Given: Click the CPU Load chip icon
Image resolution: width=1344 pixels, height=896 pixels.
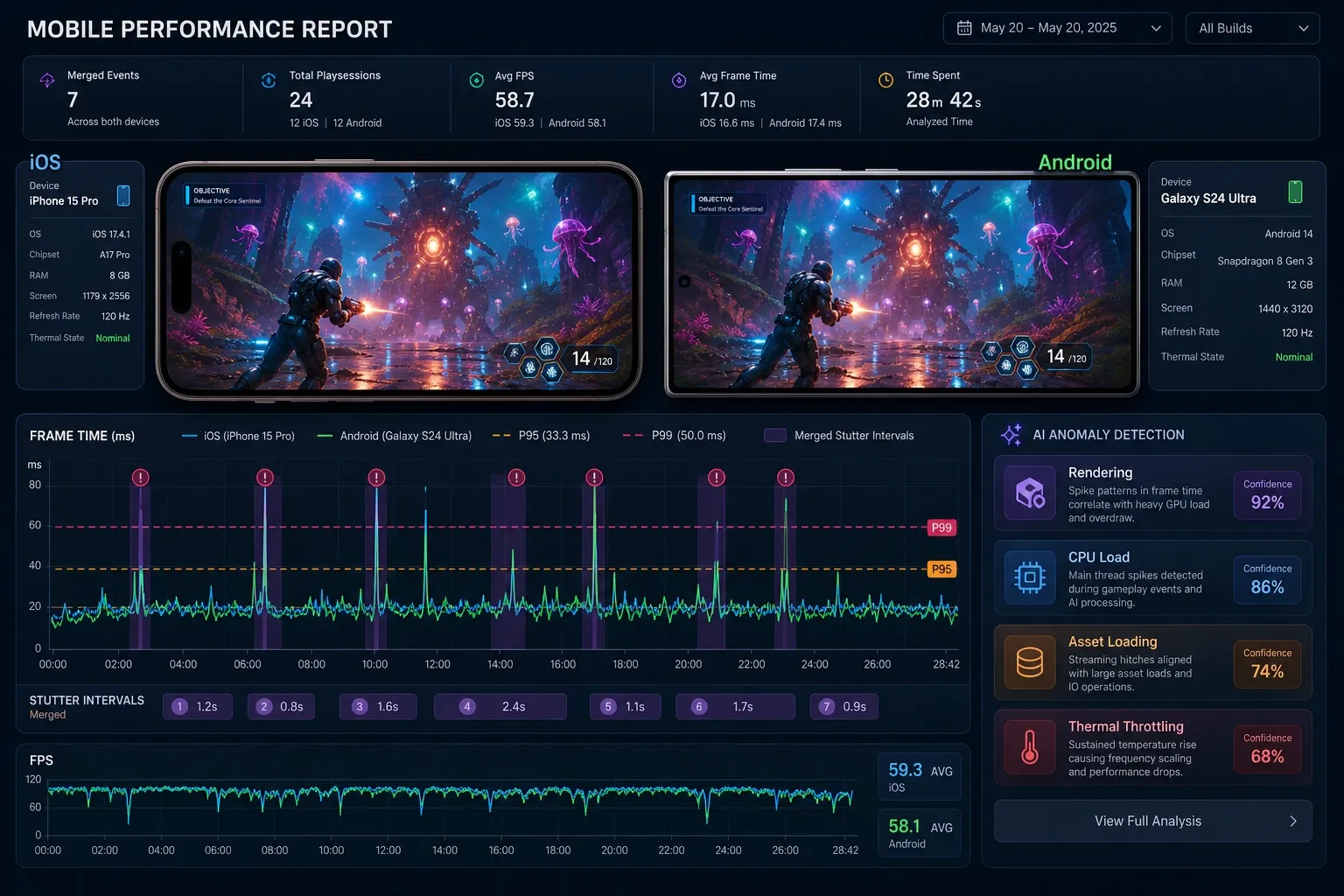Looking at the screenshot, I should click(1030, 577).
